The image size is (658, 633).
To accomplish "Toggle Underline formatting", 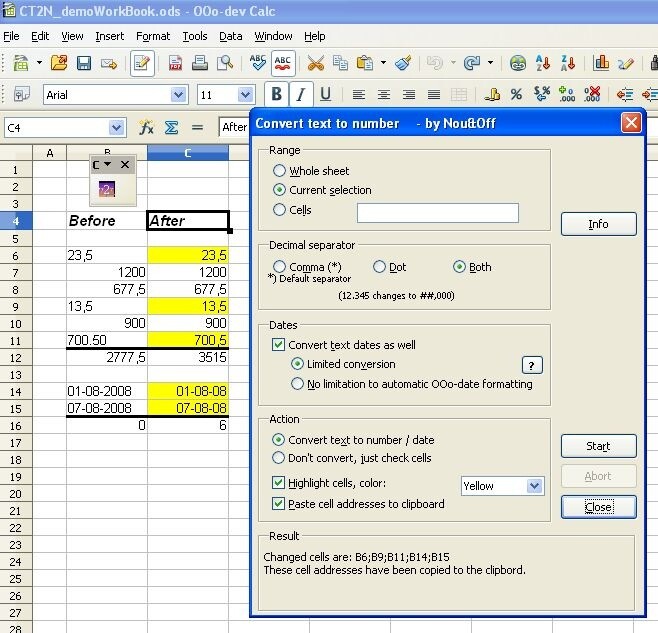I will (325, 94).
